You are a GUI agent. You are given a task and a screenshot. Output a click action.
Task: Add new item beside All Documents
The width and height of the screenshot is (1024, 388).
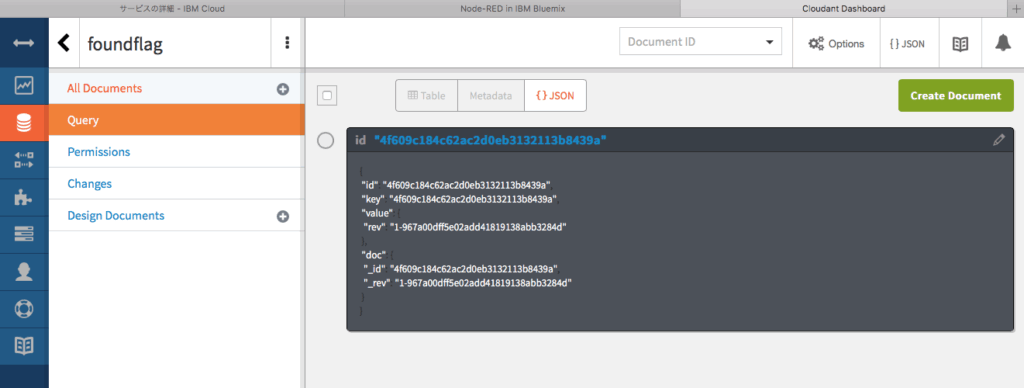click(x=283, y=89)
